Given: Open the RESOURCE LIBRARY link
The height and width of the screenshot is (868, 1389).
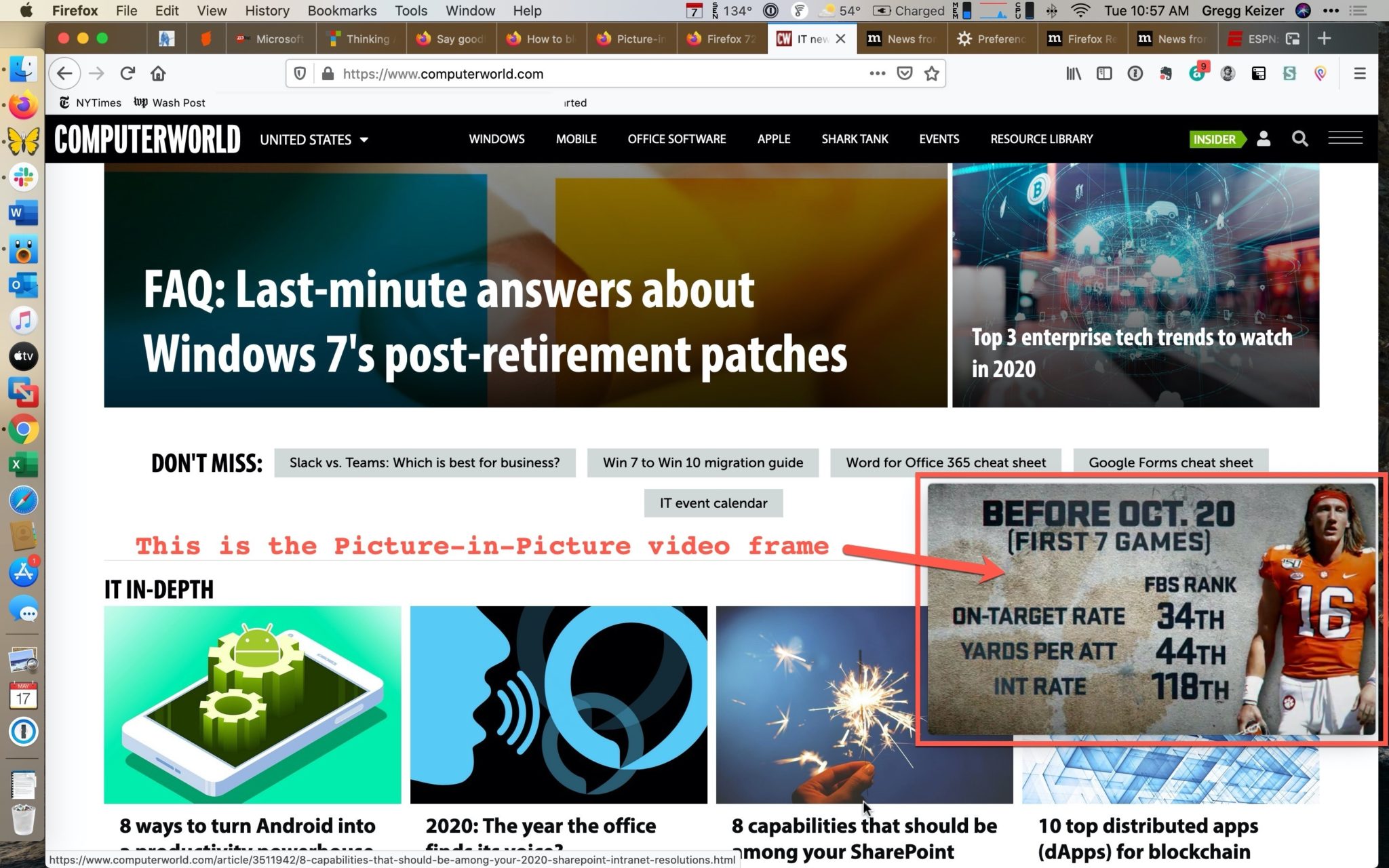Looking at the screenshot, I should [1041, 139].
